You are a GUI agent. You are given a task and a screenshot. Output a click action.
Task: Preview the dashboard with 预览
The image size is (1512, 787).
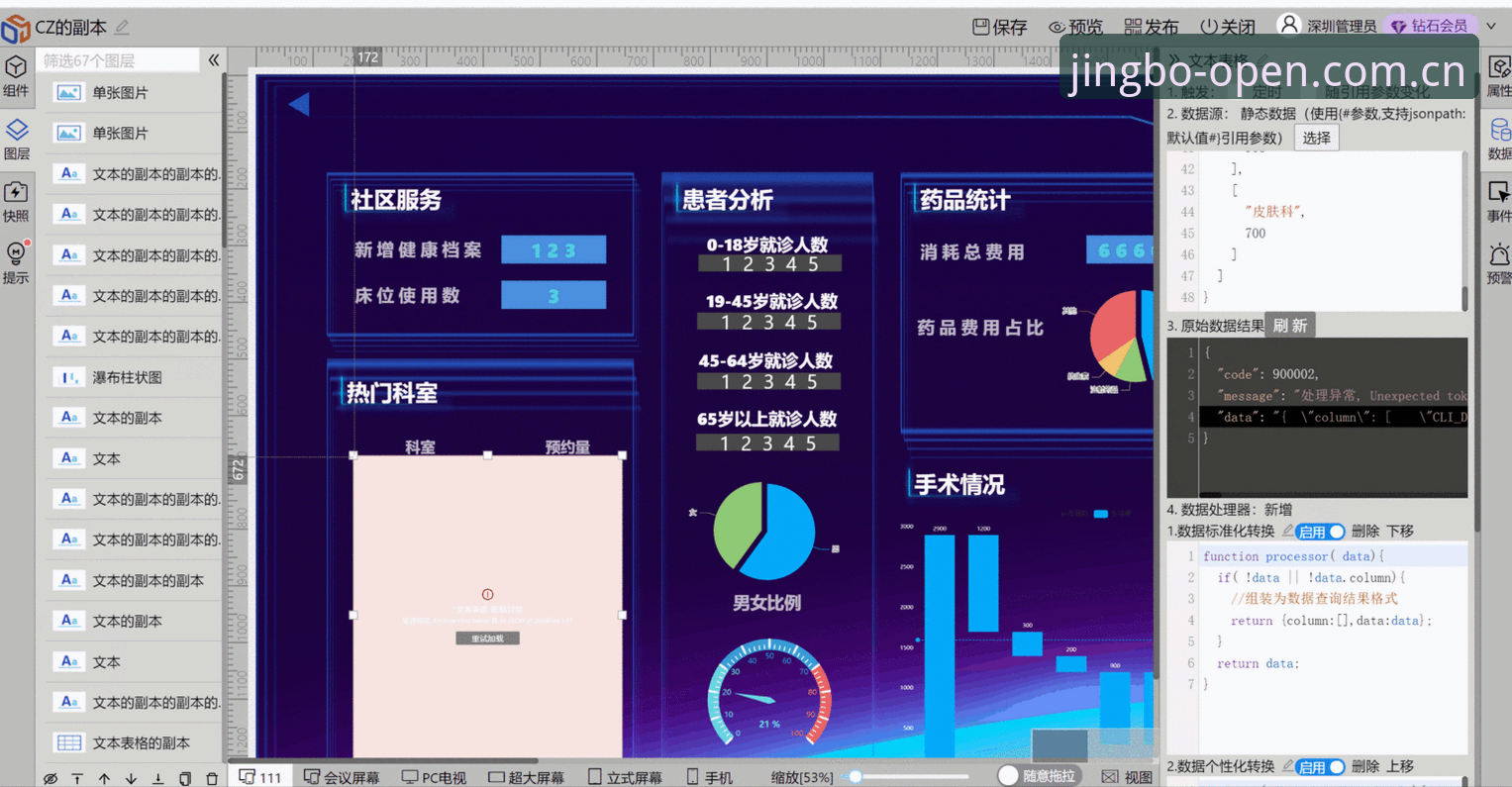pyautogui.click(x=1075, y=27)
